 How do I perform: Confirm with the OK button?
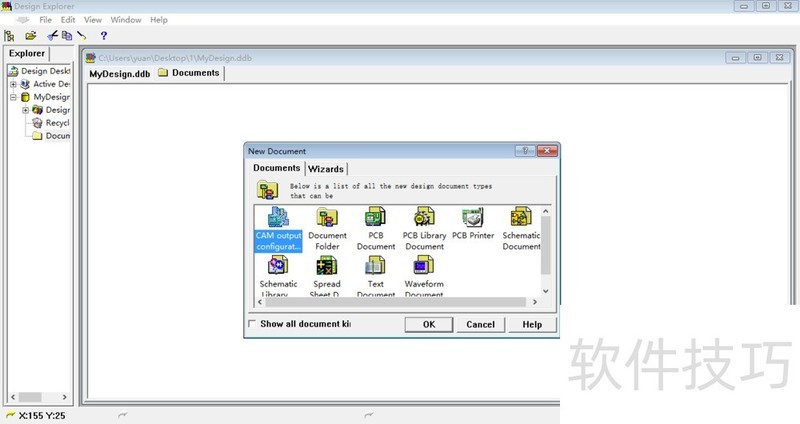coord(429,325)
